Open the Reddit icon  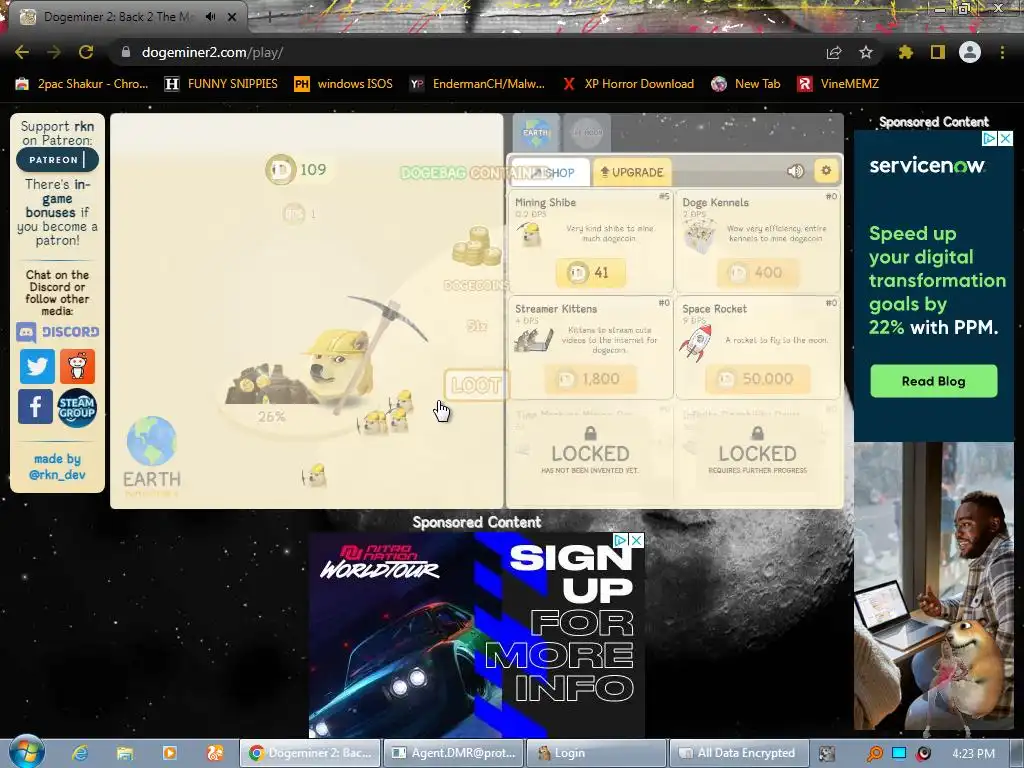[x=77, y=366]
